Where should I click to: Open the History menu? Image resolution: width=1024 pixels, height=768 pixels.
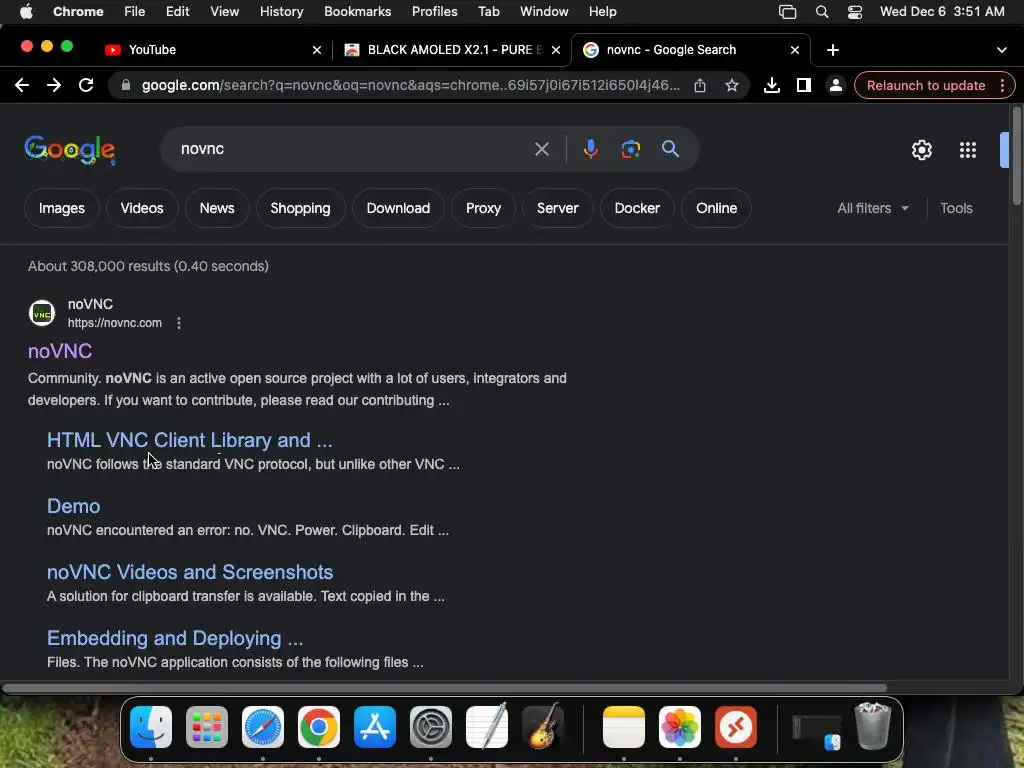281,12
